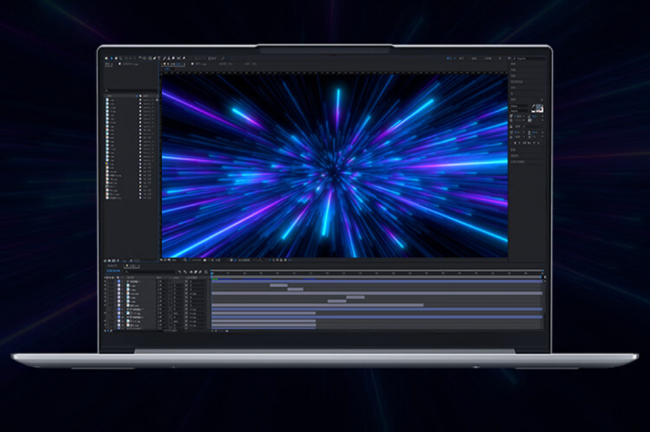The image size is (650, 432).
Task: Expand the first layer's twirl-down arrow
Action: (122, 281)
